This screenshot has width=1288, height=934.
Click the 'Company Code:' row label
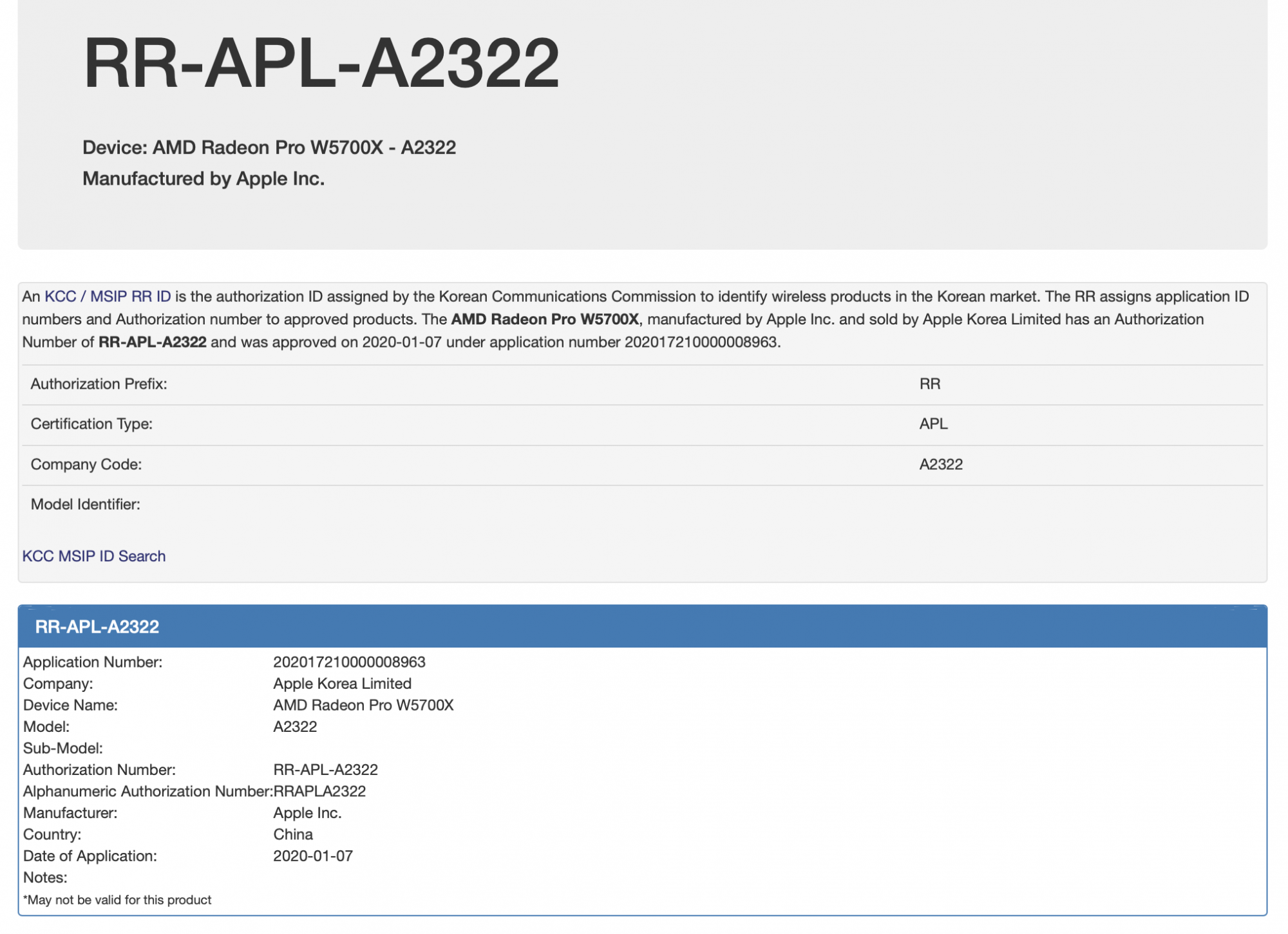pyautogui.click(x=86, y=465)
